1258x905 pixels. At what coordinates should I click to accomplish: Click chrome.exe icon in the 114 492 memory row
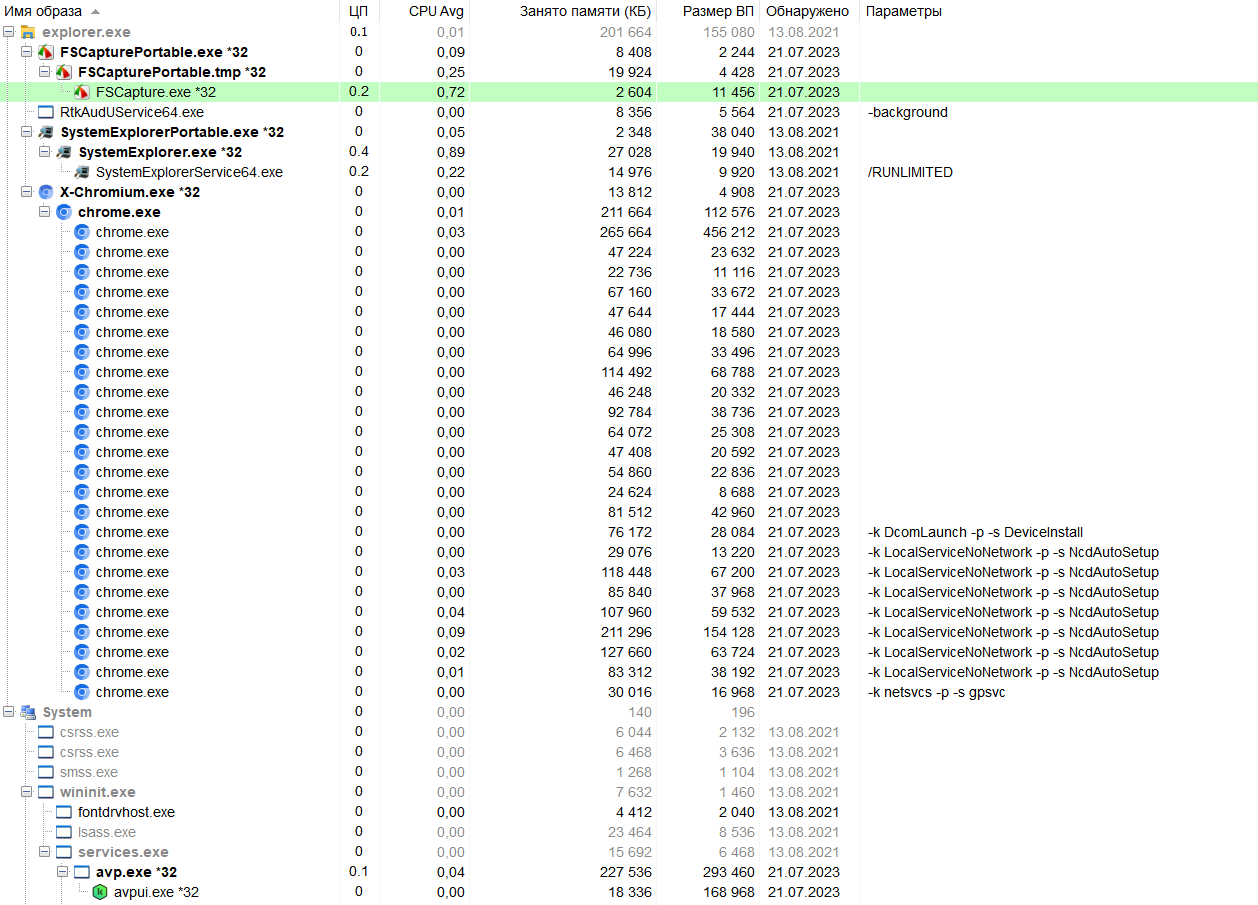(82, 372)
